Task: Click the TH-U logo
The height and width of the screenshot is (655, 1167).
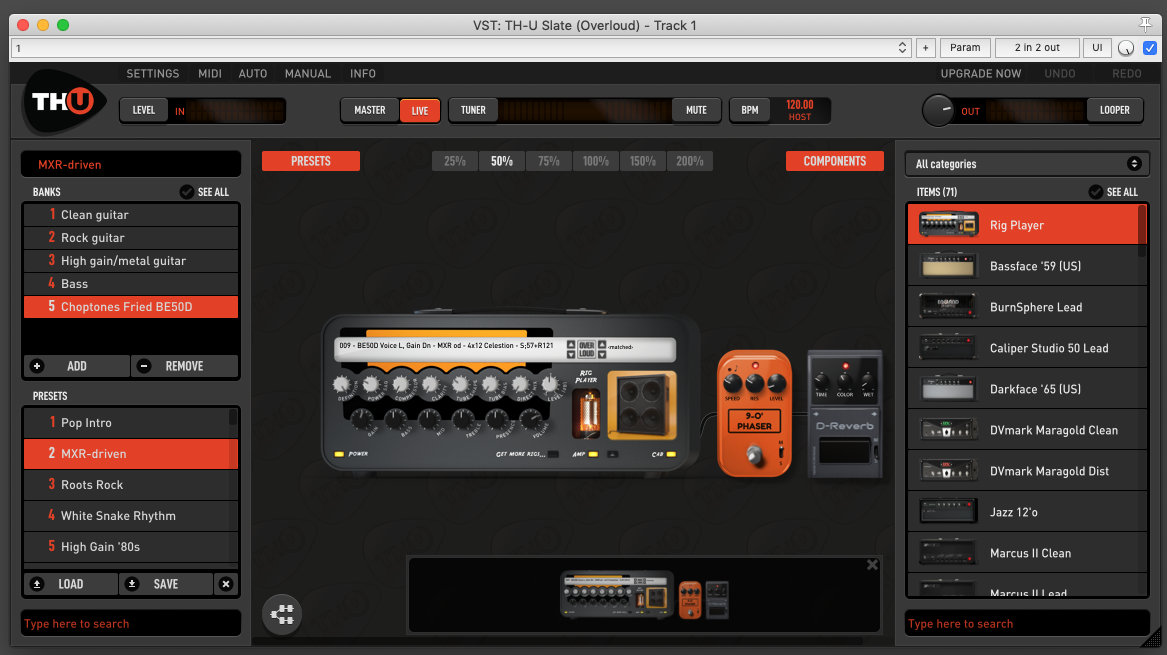Action: click(64, 101)
